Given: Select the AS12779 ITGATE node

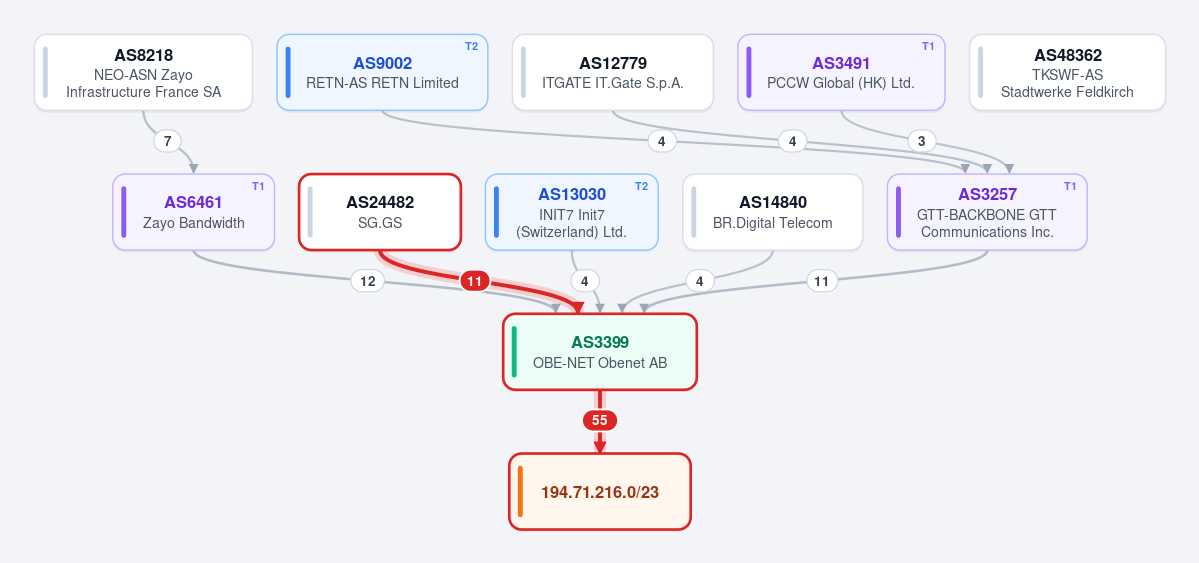Looking at the screenshot, I should (x=612, y=73).
